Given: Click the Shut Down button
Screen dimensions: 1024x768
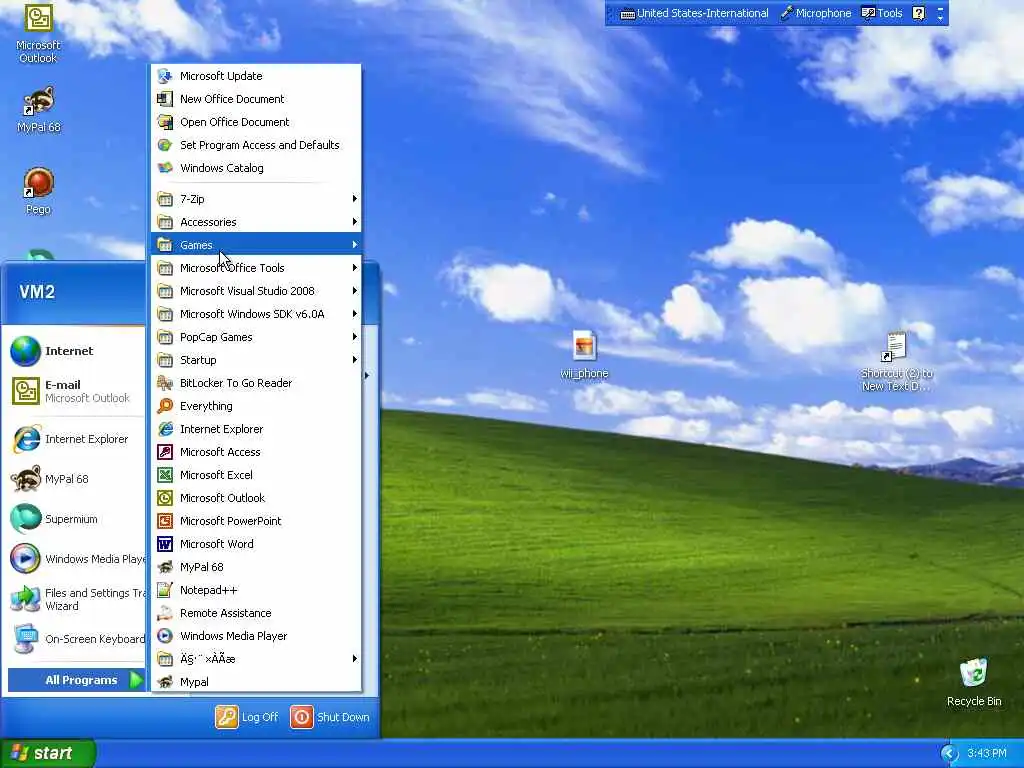Looking at the screenshot, I should tap(330, 717).
